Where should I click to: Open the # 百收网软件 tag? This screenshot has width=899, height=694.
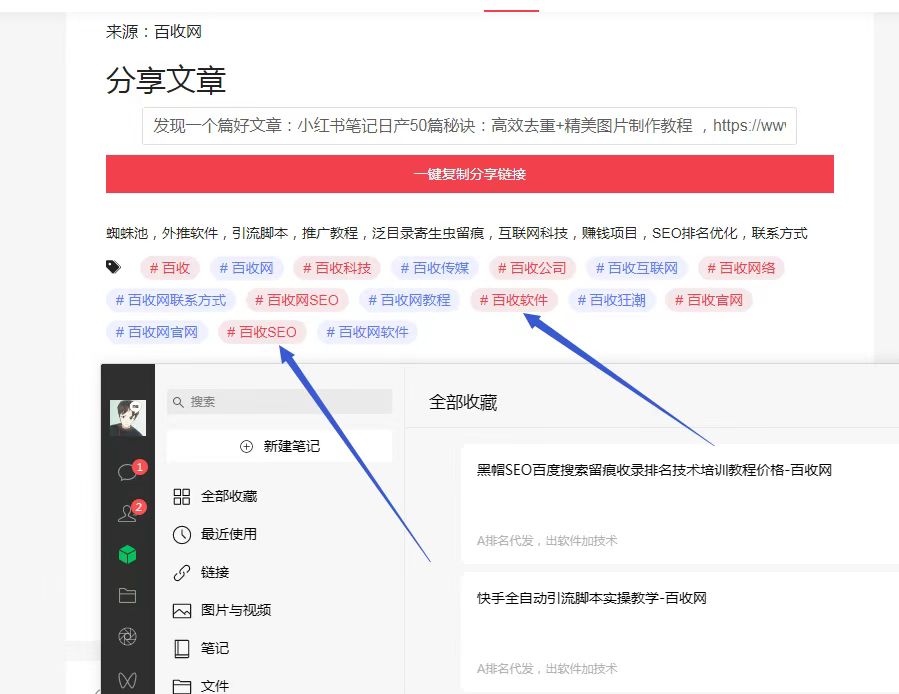click(368, 332)
